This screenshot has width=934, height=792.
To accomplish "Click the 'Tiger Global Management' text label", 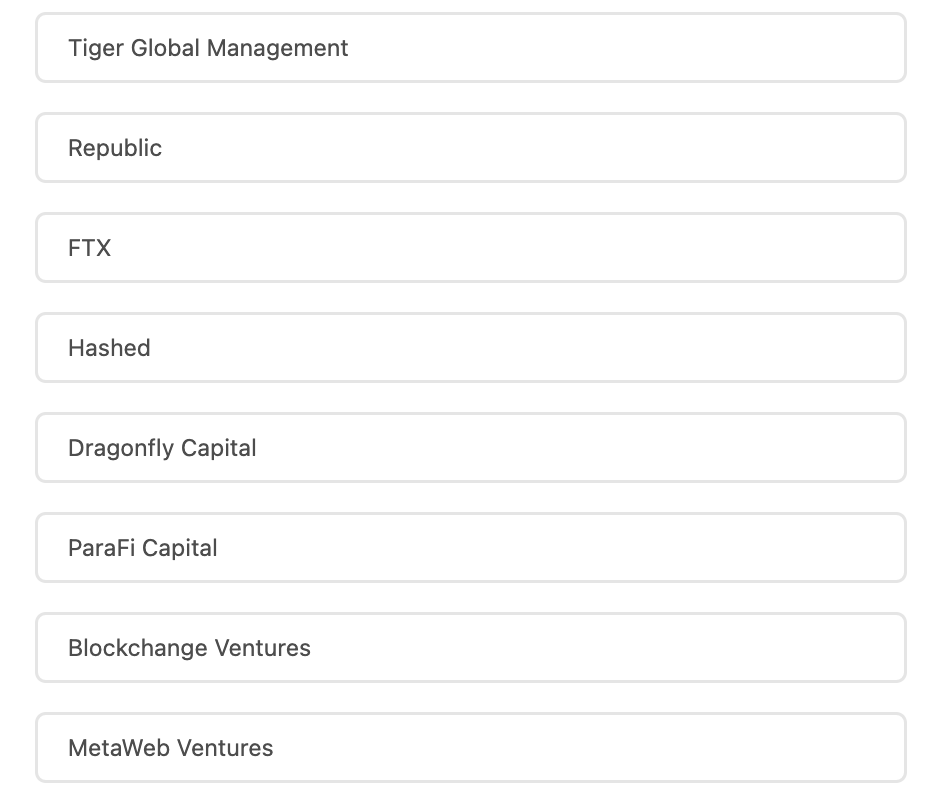I will [208, 48].
